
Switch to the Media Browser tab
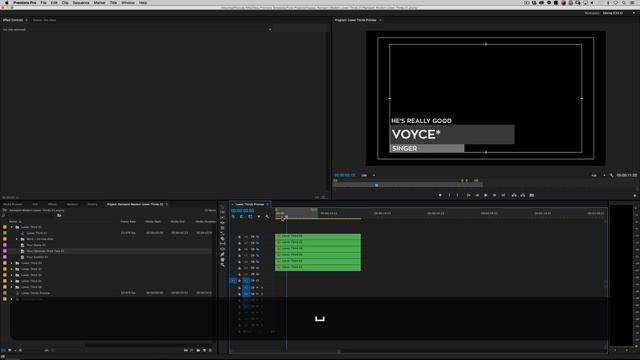point(13,204)
